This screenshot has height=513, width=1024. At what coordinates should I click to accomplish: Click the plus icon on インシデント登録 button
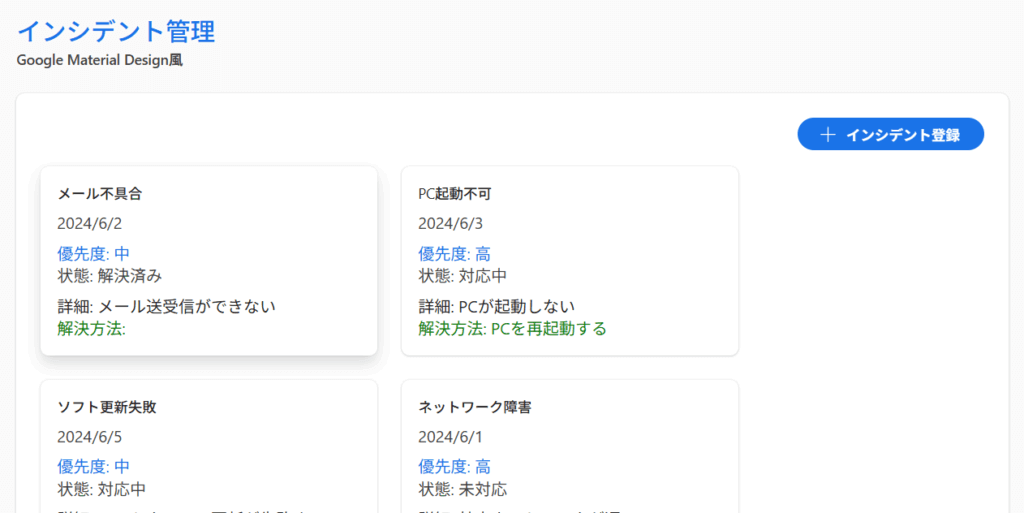click(827, 135)
